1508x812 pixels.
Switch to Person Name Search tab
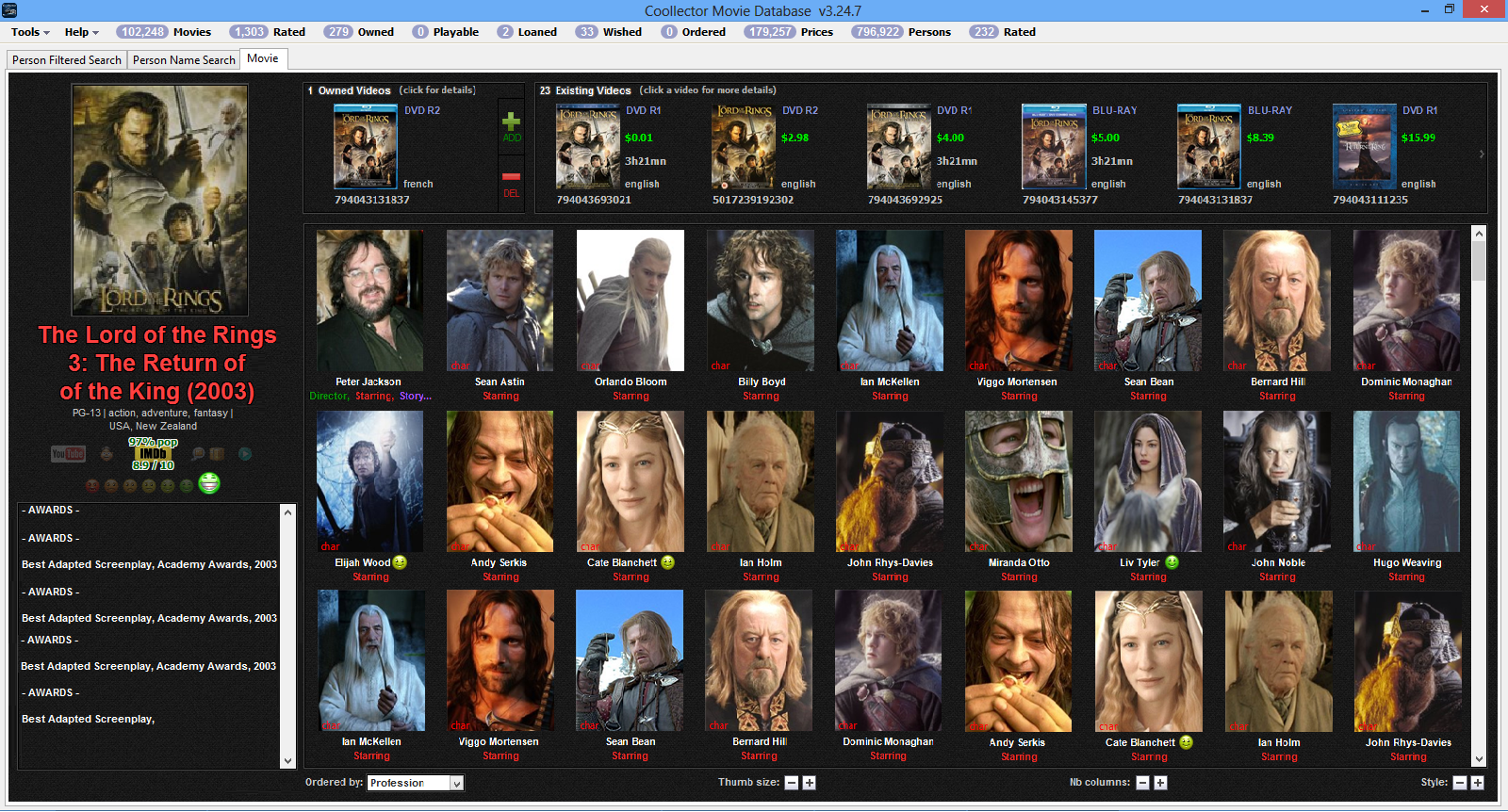click(184, 59)
